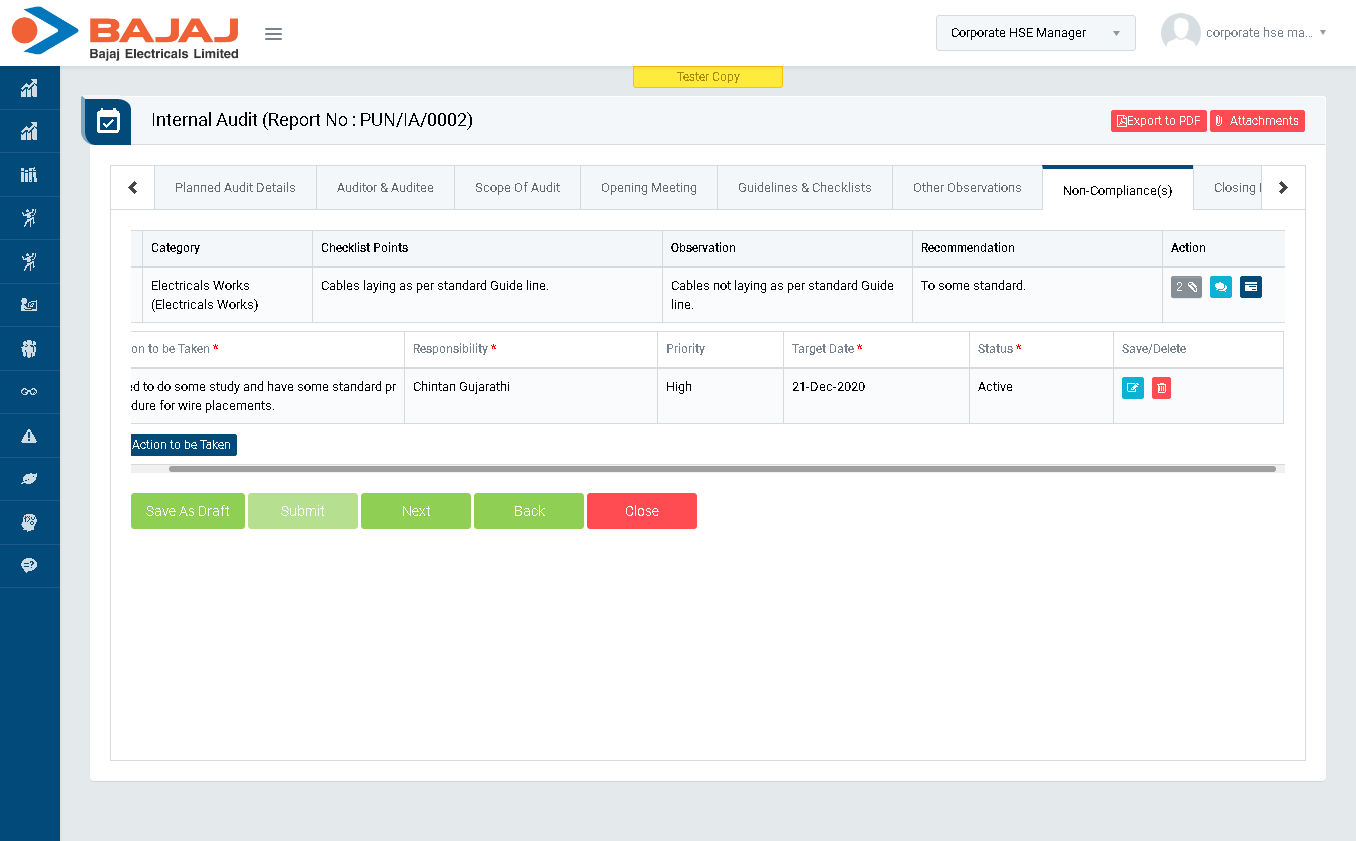Expand the corporate hse user profile menu

tap(1244, 33)
